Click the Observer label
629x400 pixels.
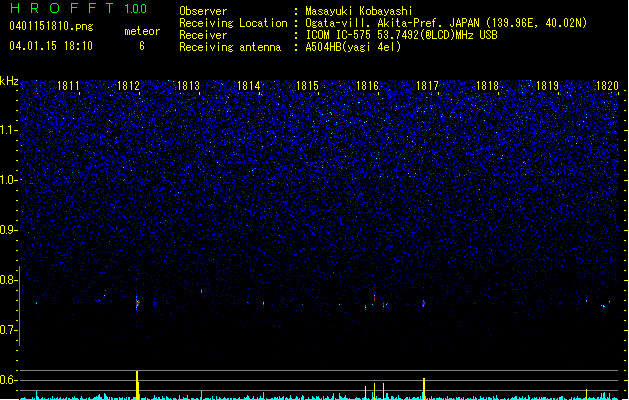(203, 11)
